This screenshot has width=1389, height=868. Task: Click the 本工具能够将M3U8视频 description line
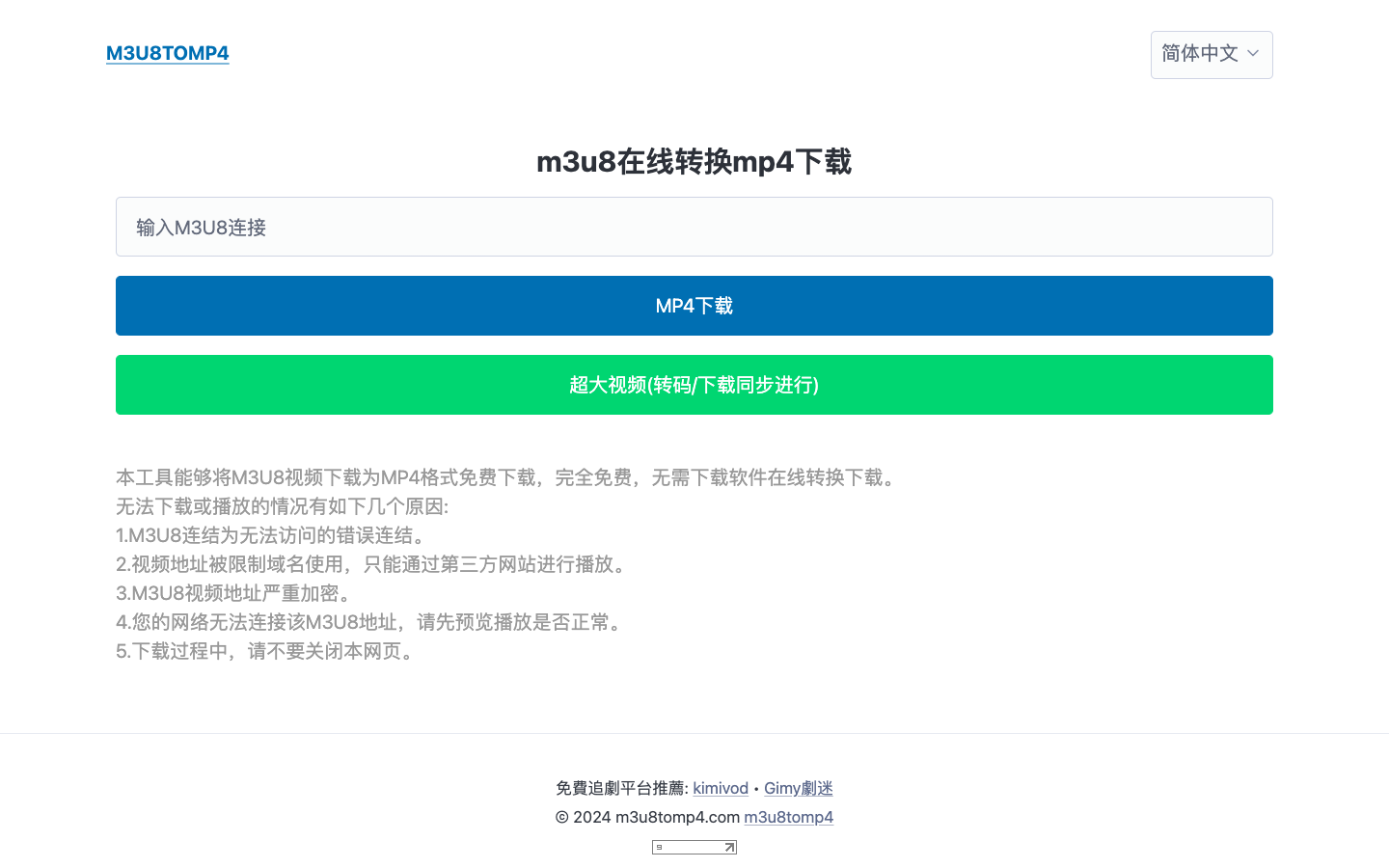click(x=507, y=477)
